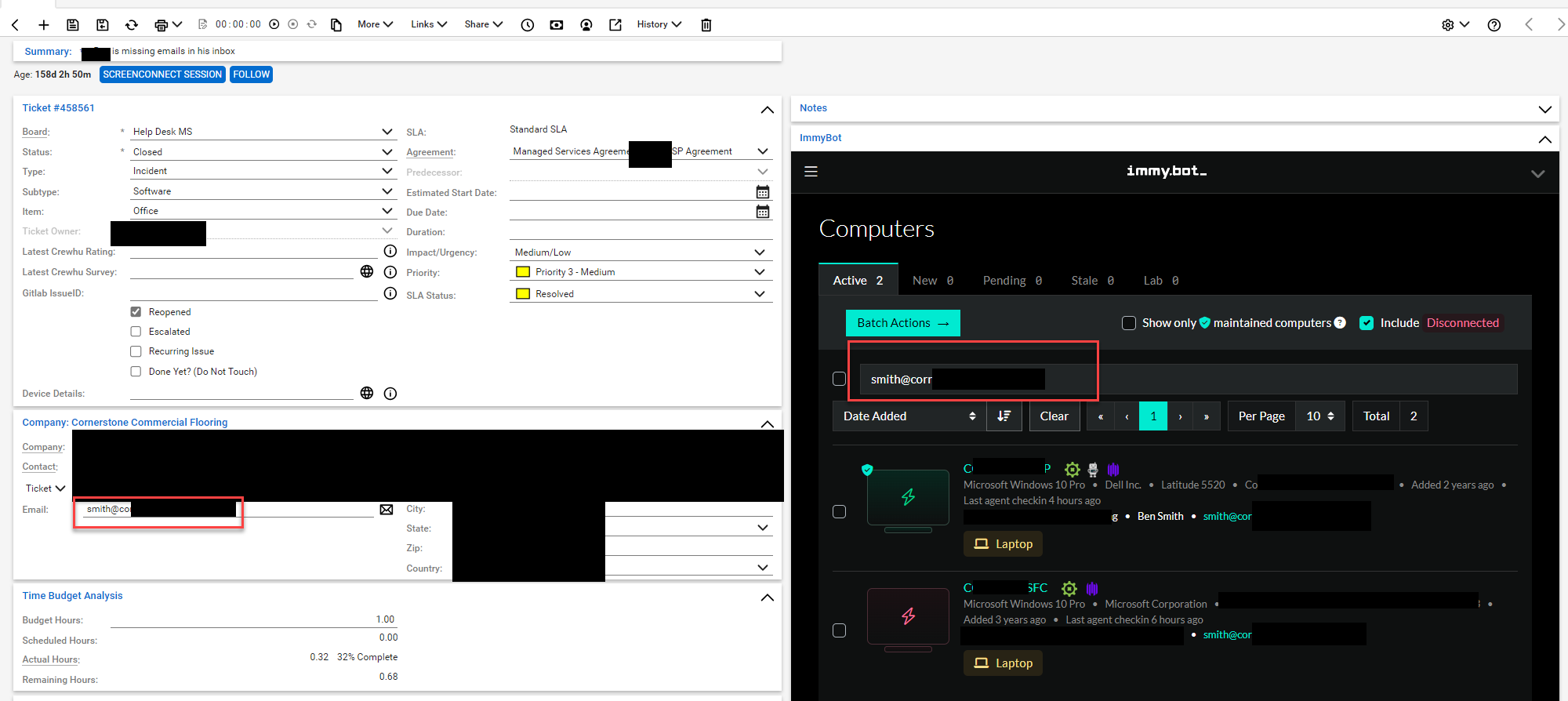Enable Show only maintained computers
The image size is (1568, 701).
(1129, 323)
